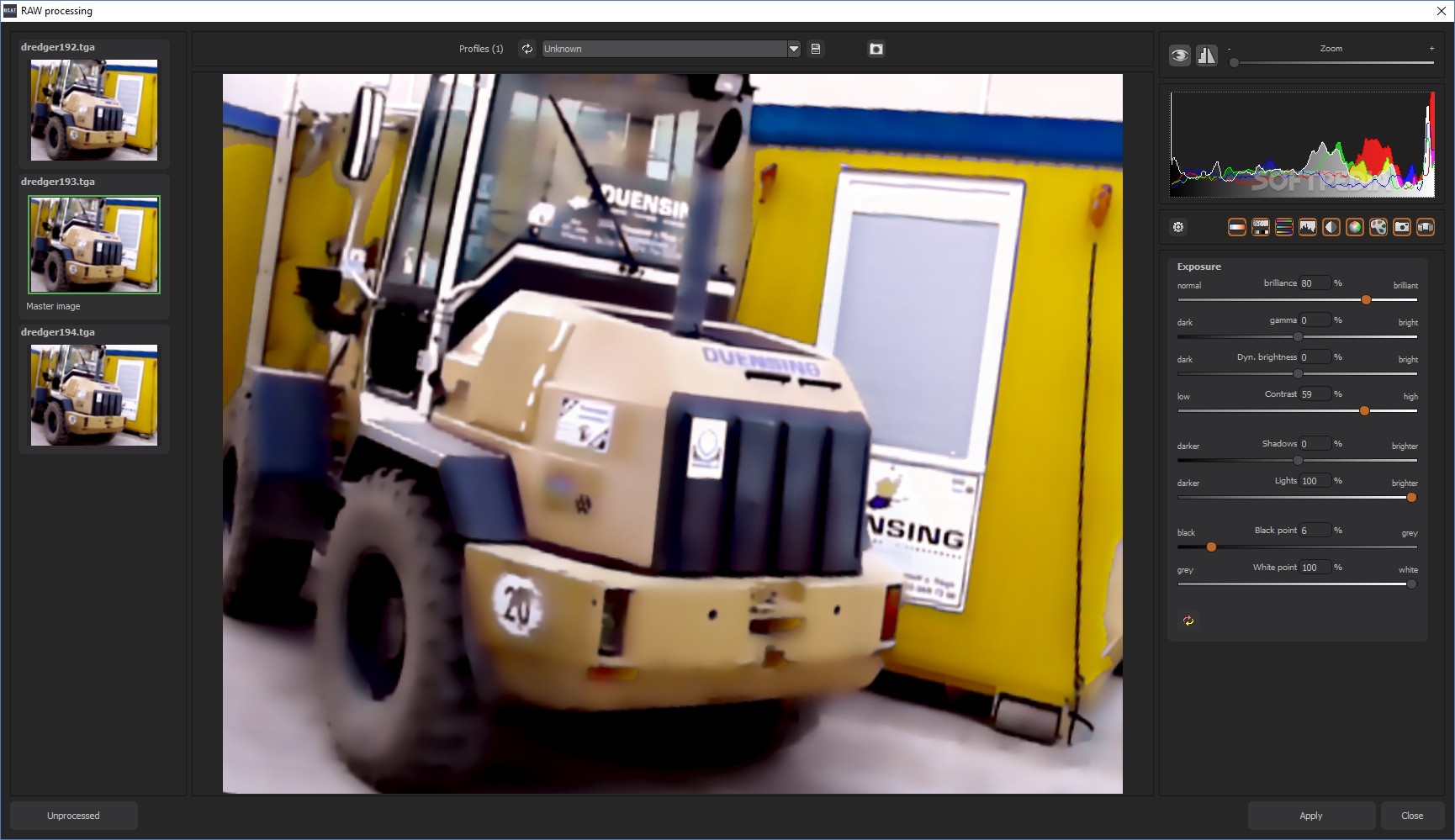Click the Unprocessed button
1455x840 pixels.
click(74, 816)
